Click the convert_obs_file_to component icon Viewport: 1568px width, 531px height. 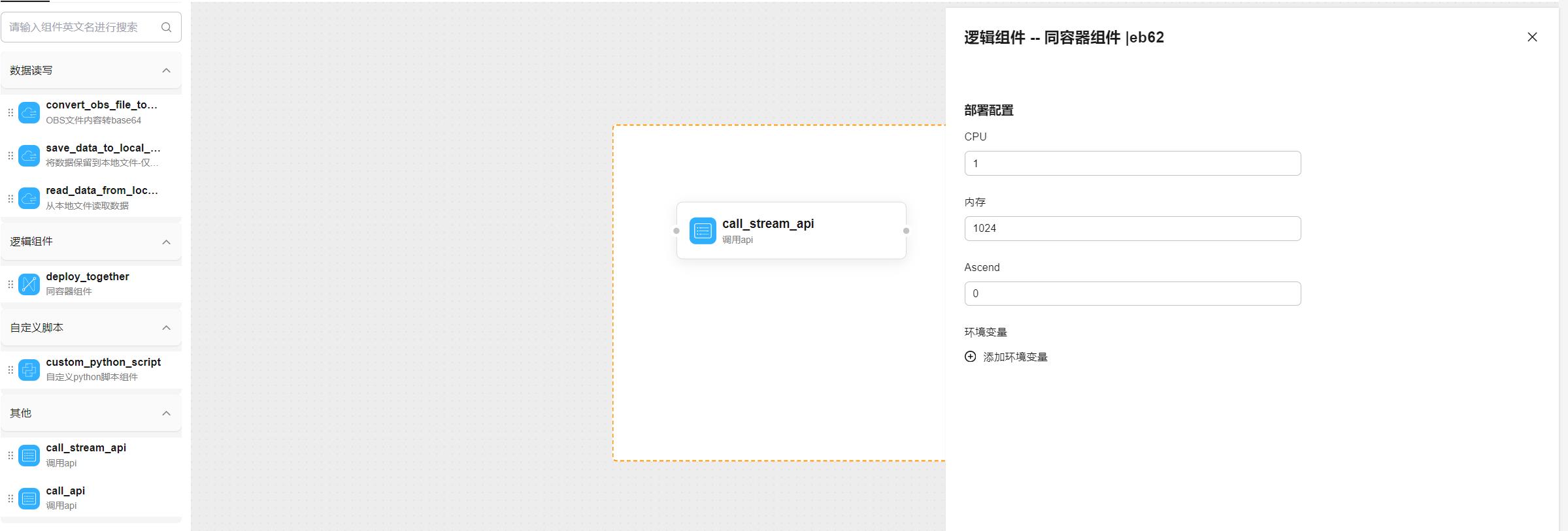pyautogui.click(x=29, y=112)
